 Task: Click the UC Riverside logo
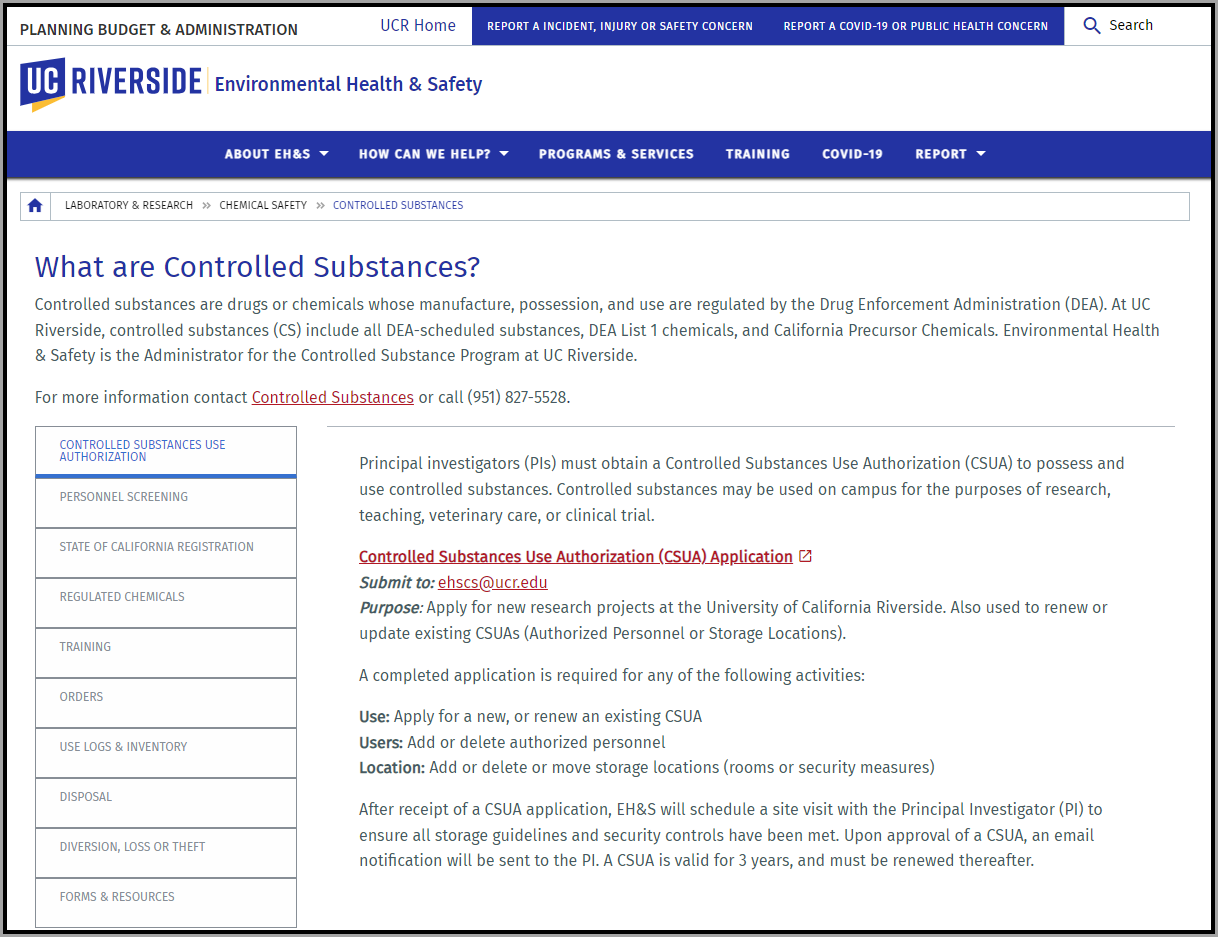(x=110, y=84)
